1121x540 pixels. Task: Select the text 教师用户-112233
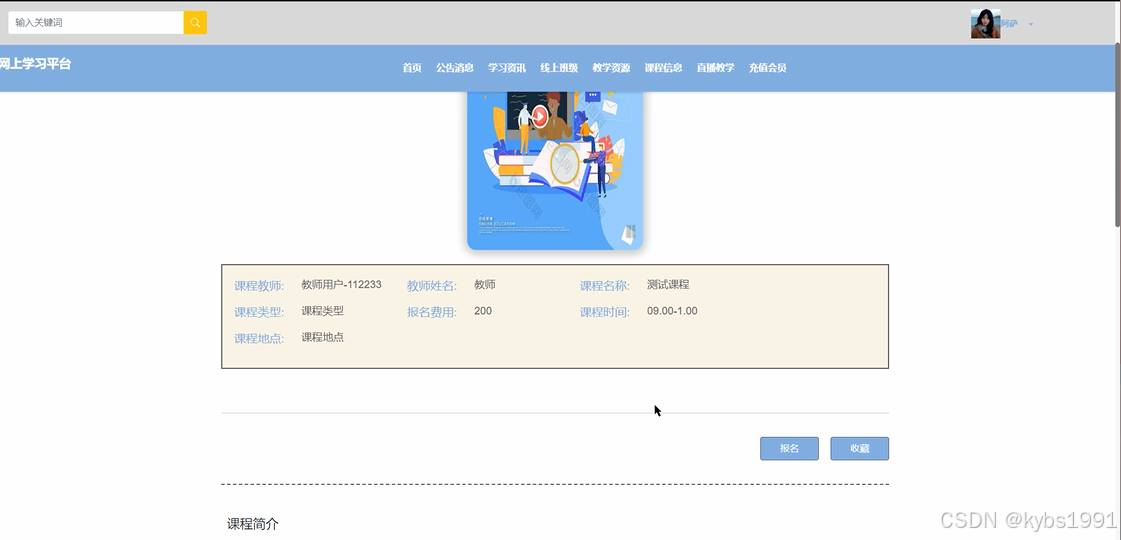[x=341, y=285]
